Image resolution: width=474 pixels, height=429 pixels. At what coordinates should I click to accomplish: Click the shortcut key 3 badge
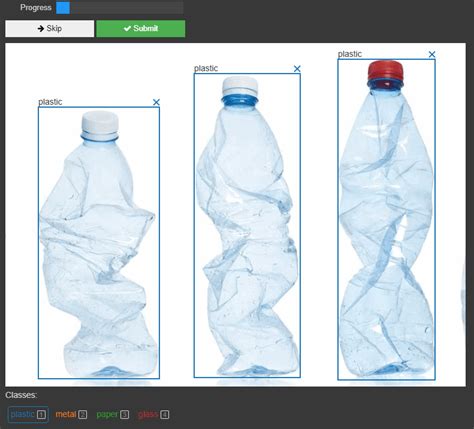click(x=124, y=415)
